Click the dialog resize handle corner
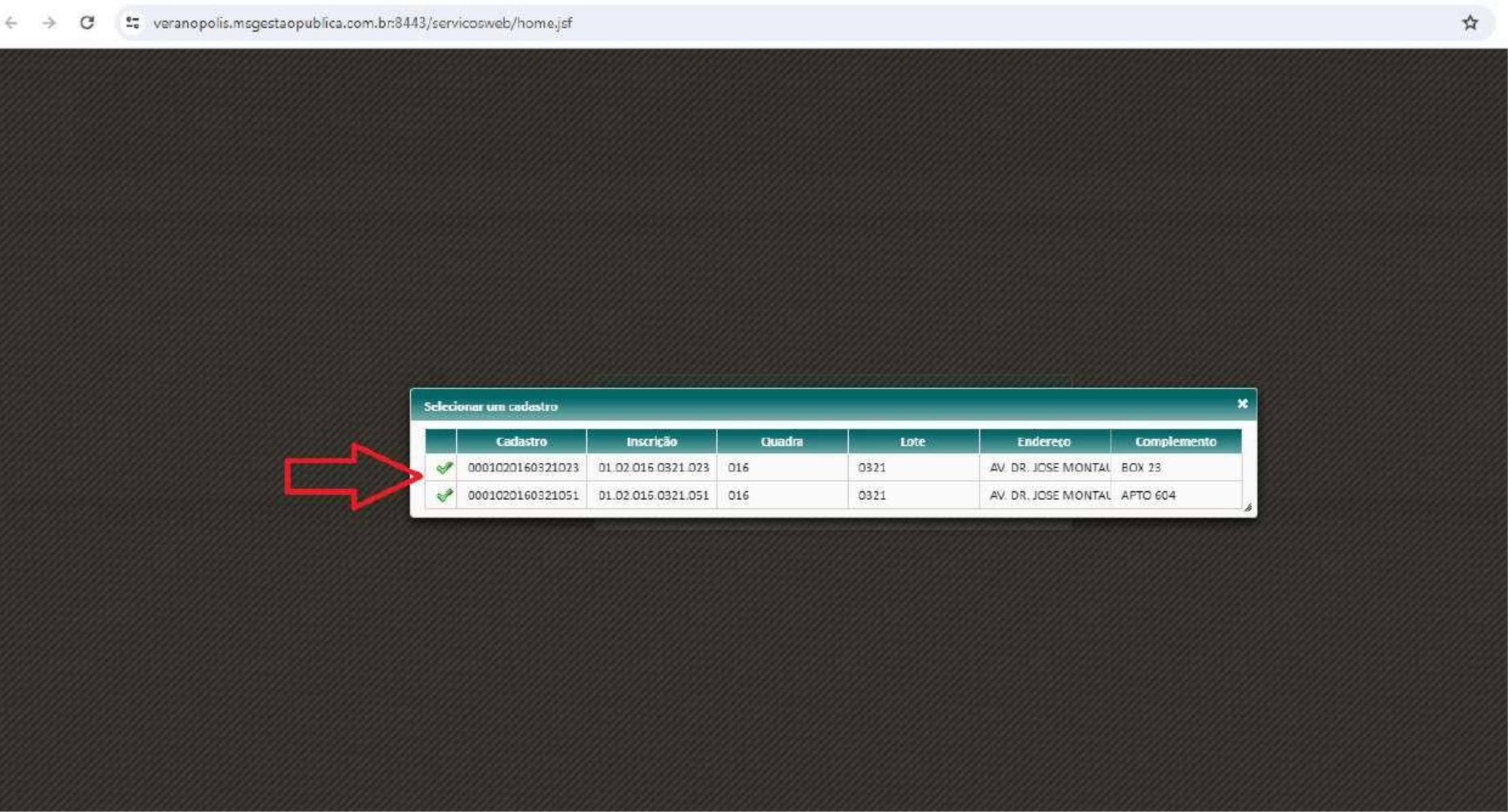 coord(1247,507)
